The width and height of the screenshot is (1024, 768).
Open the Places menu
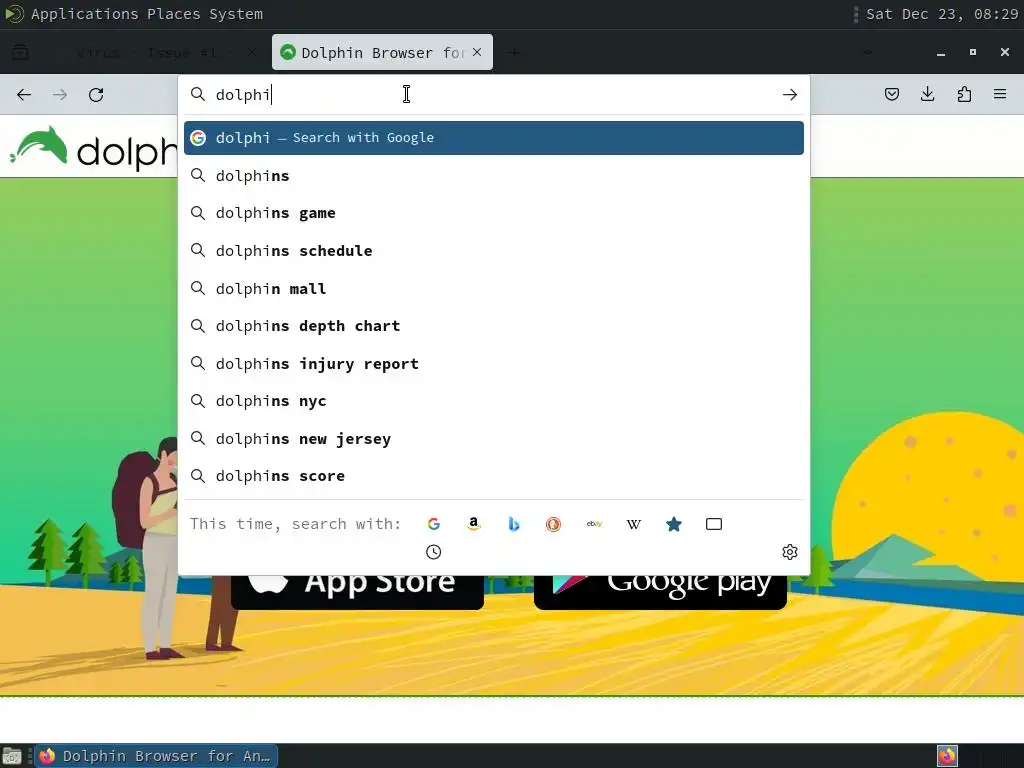(174, 14)
